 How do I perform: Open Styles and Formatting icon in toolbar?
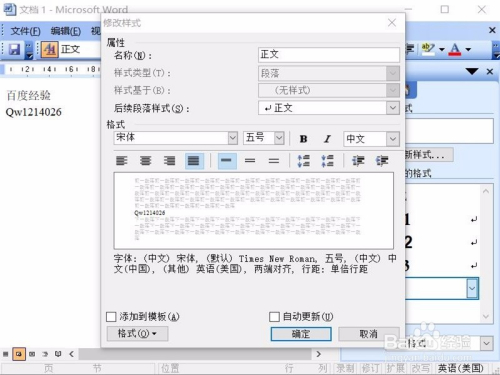click(49, 49)
